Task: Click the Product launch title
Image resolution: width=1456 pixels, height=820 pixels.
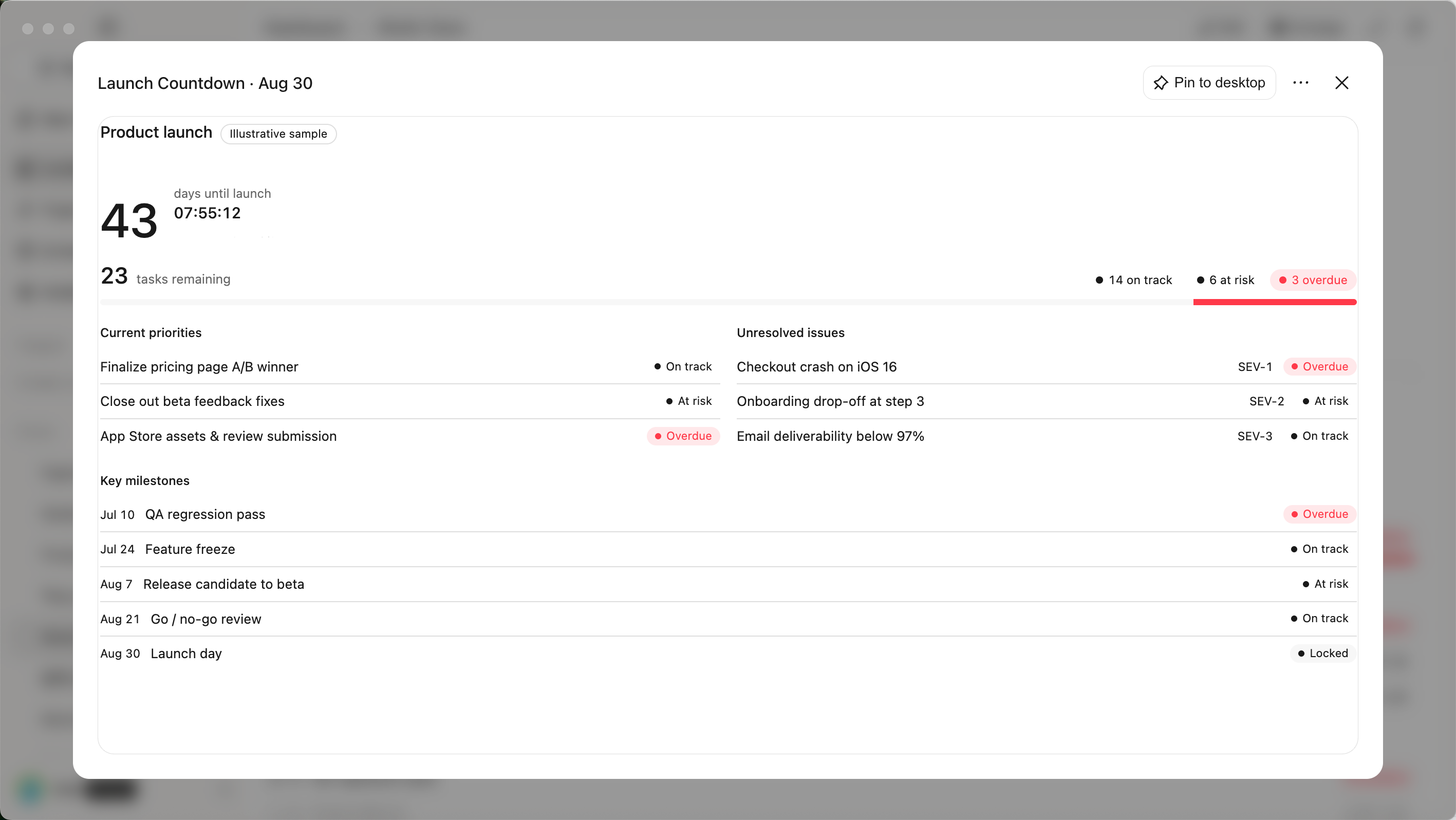Action: tap(156, 132)
